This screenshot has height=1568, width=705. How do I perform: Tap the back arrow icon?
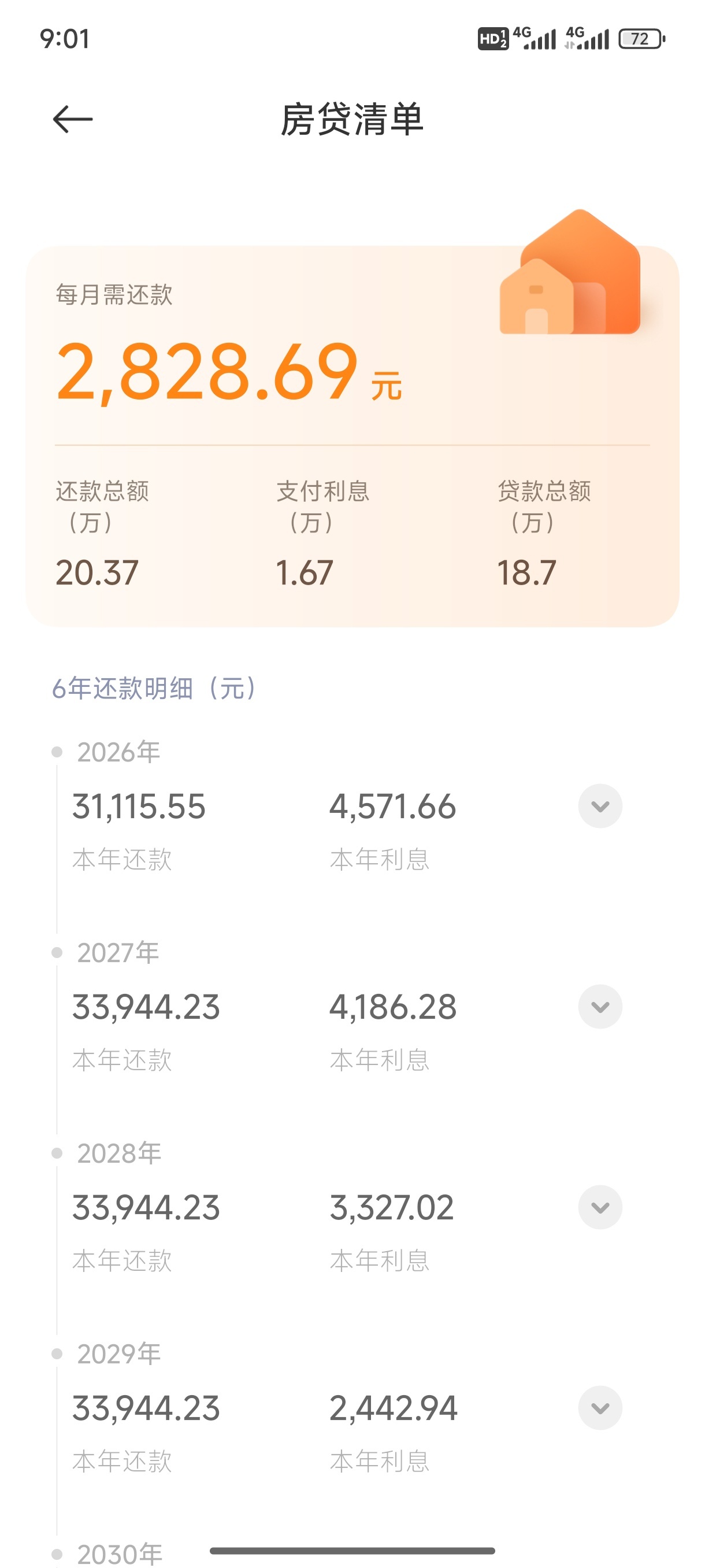[x=72, y=119]
